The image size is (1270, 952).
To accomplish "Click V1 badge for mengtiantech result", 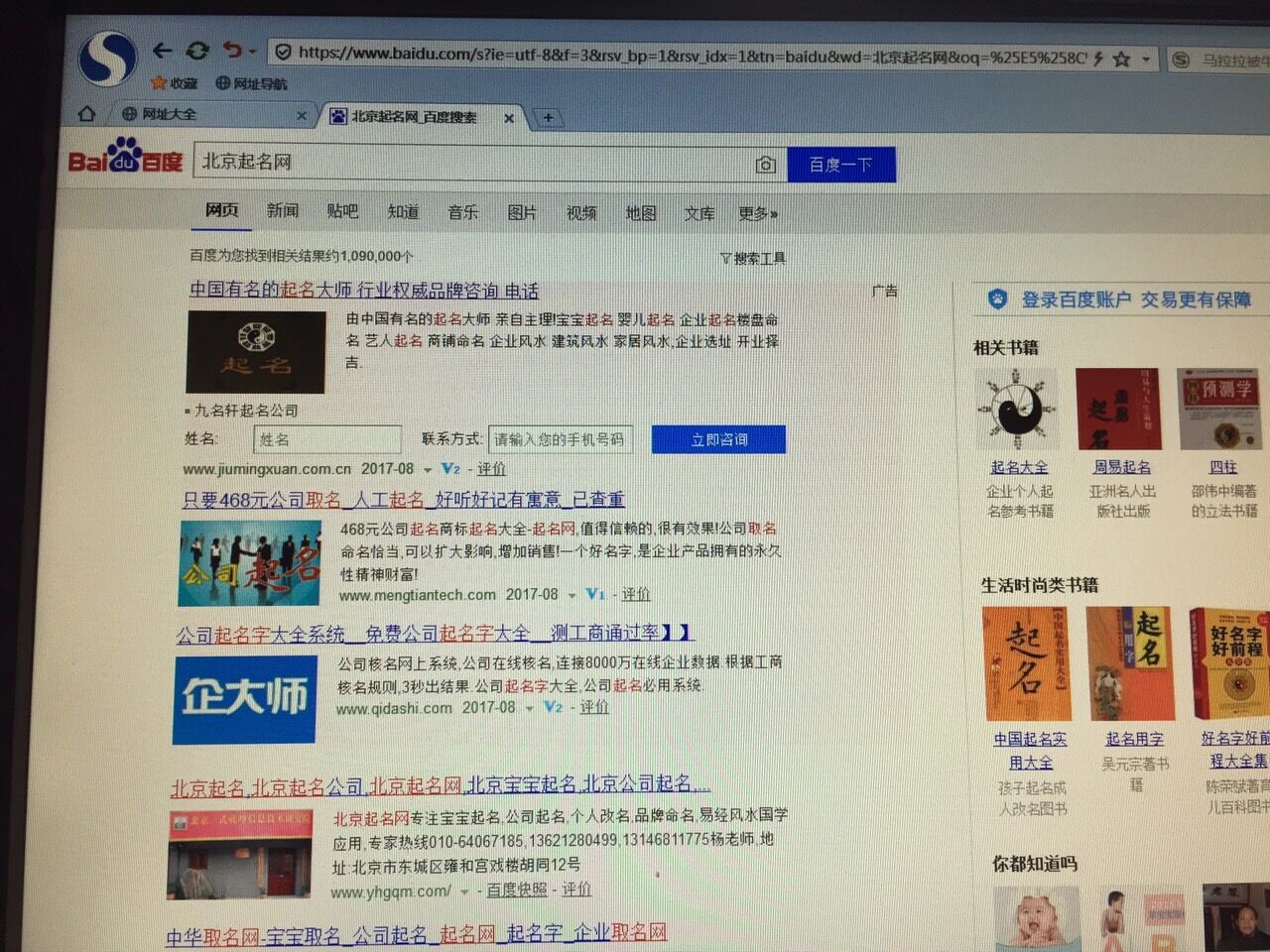I will click(x=595, y=594).
